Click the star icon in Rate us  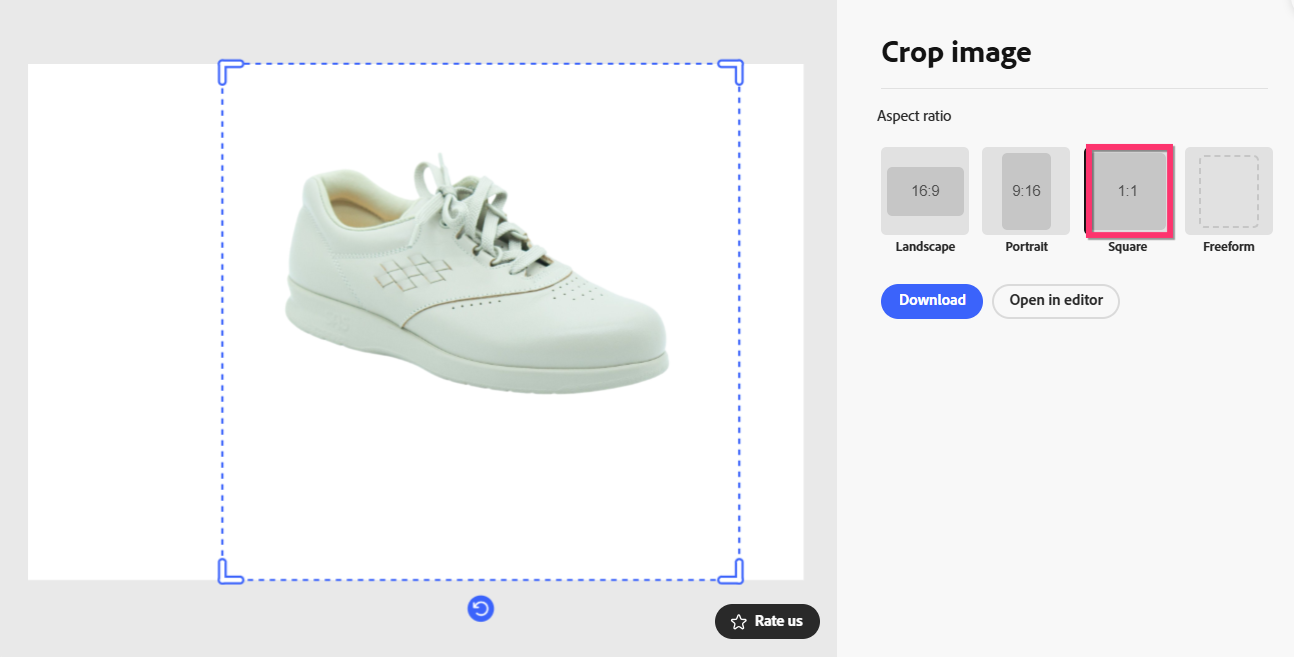tap(739, 622)
